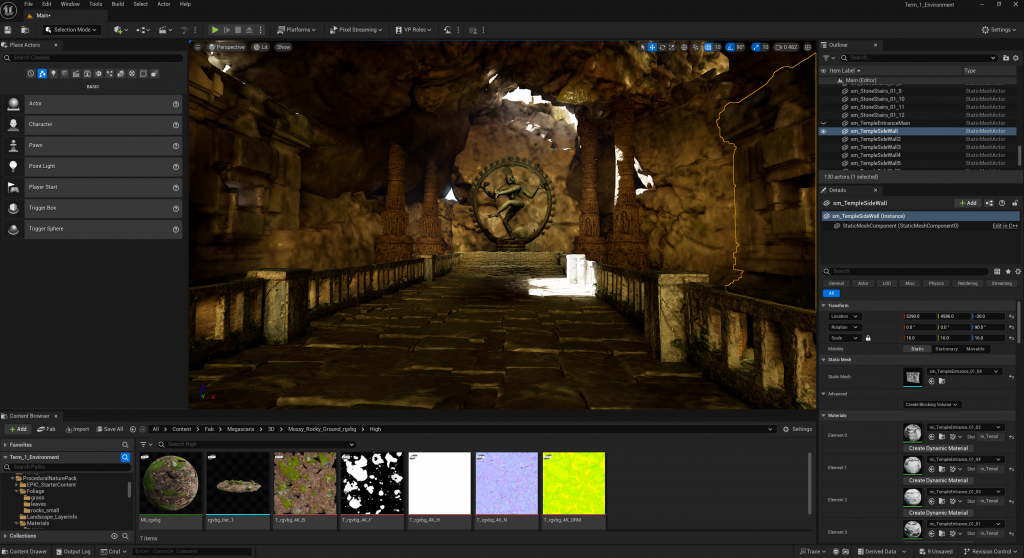Open the Window menu
Image resolution: width=1024 pixels, height=558 pixels.
(70, 4)
